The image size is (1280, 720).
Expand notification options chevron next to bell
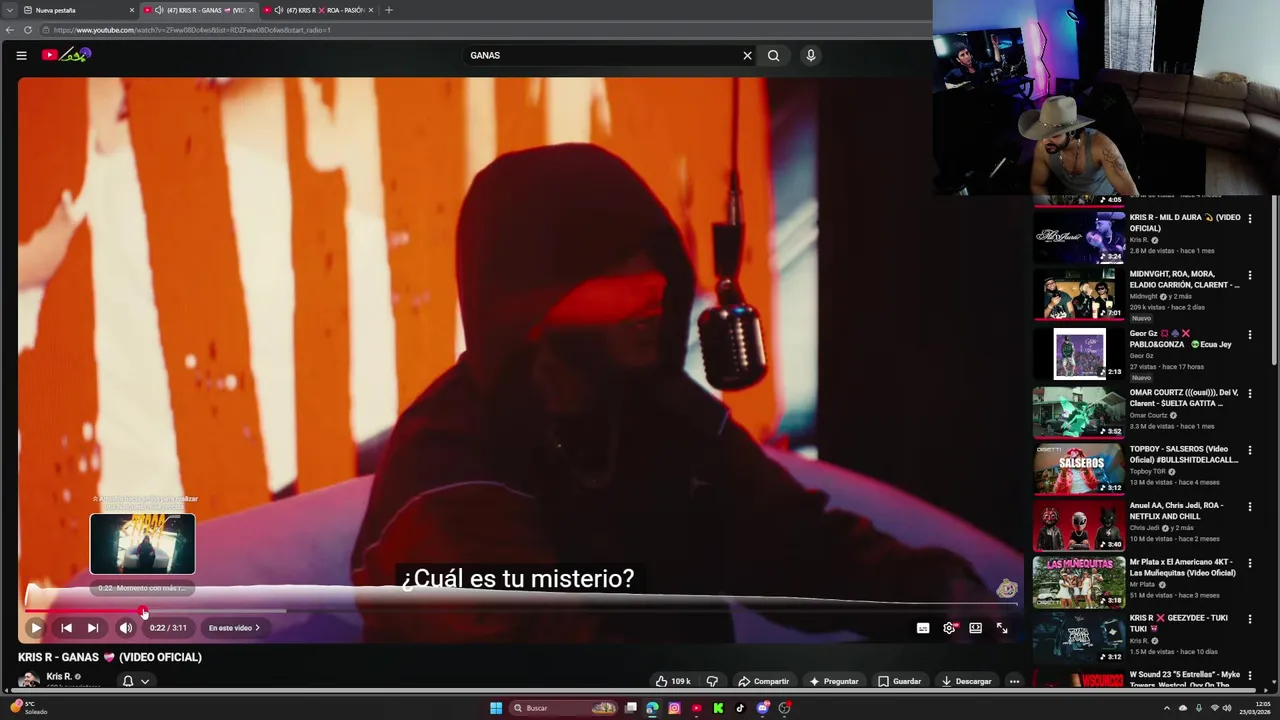coord(145,681)
